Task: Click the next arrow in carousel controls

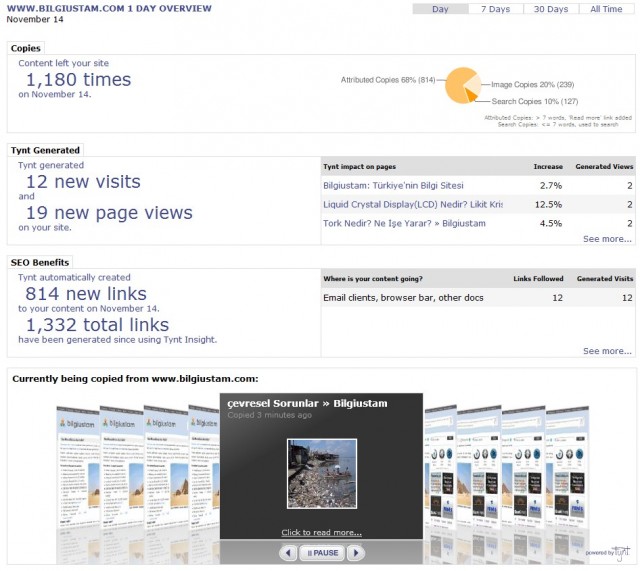Action: pos(356,553)
